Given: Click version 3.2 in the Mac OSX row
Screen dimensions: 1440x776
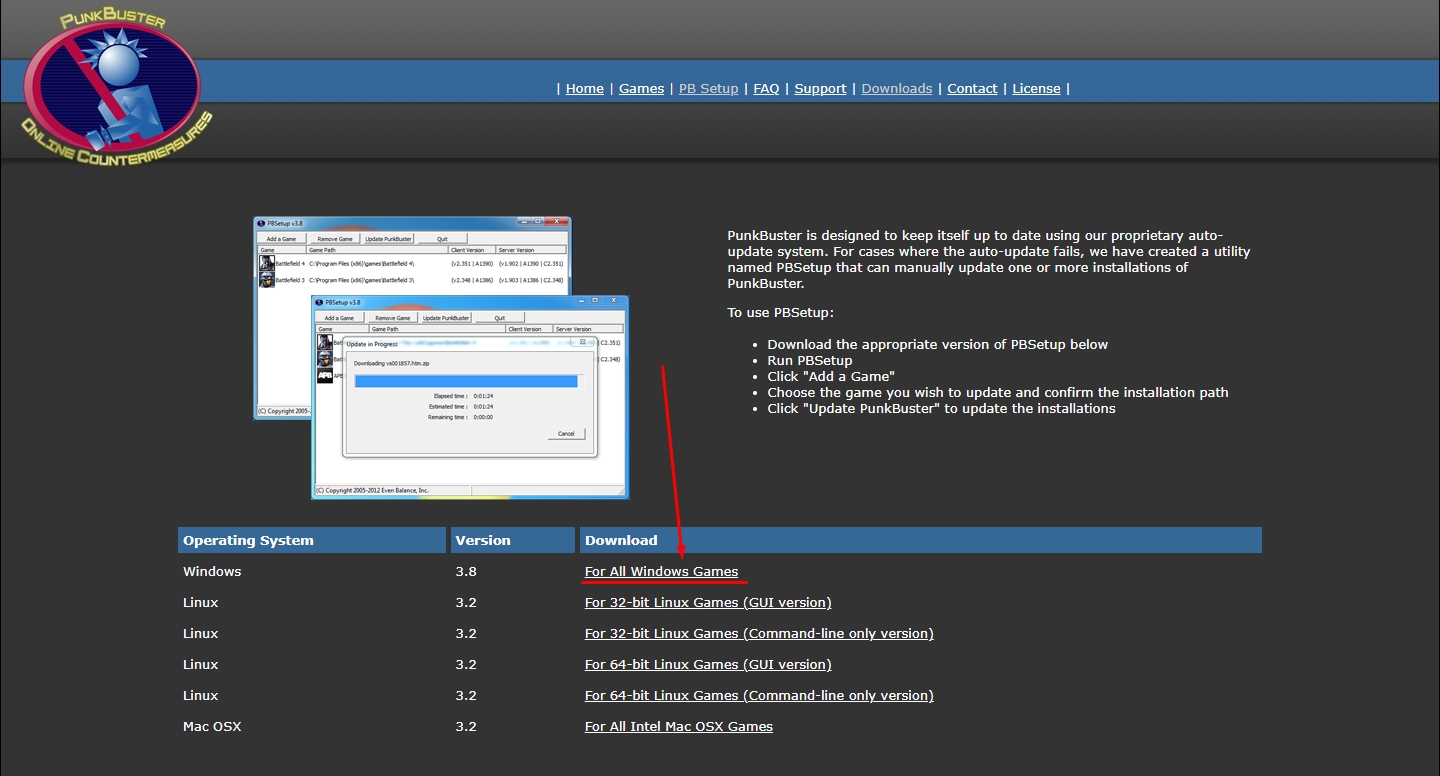Looking at the screenshot, I should click(466, 727).
